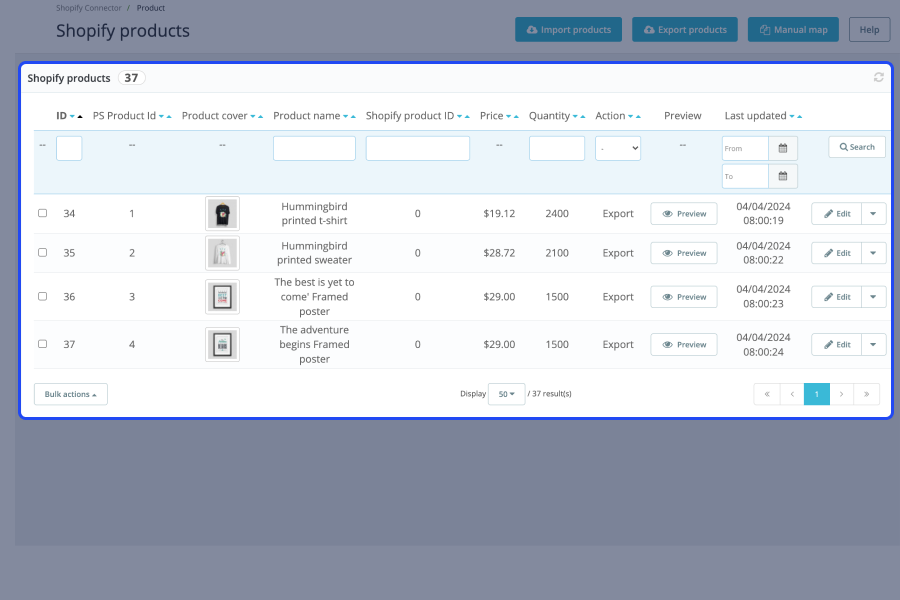
Task: Sort Price column descending
Action: tap(509, 117)
